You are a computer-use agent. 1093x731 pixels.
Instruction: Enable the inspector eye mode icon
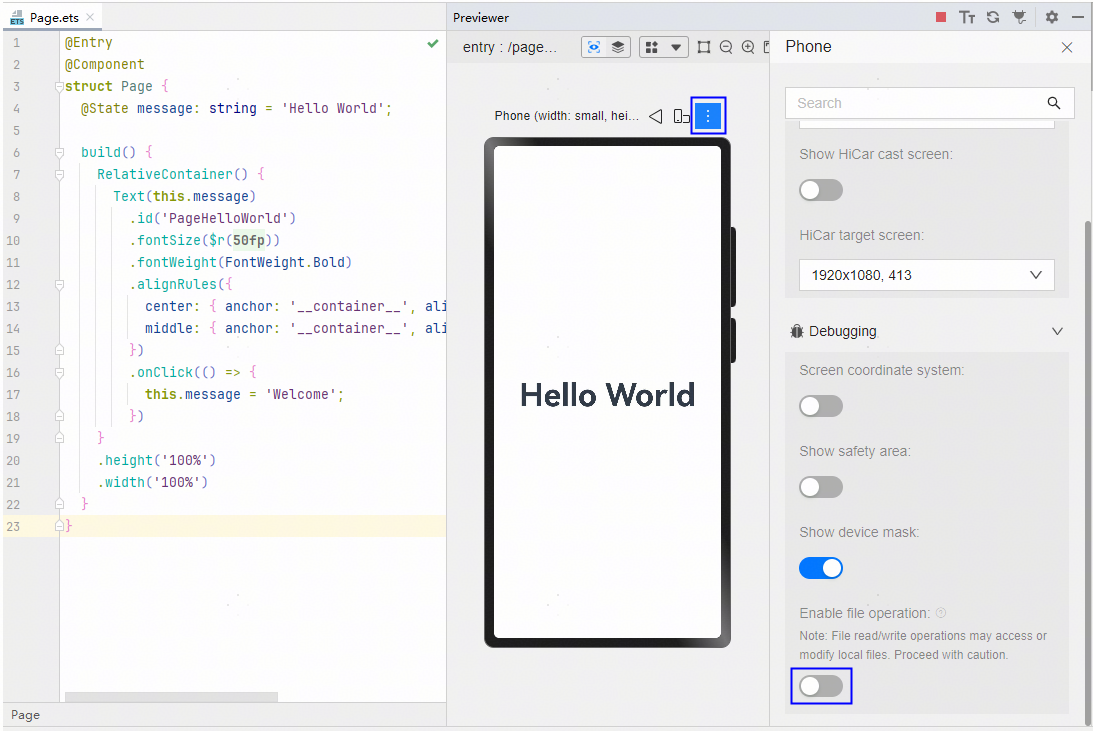(x=594, y=47)
